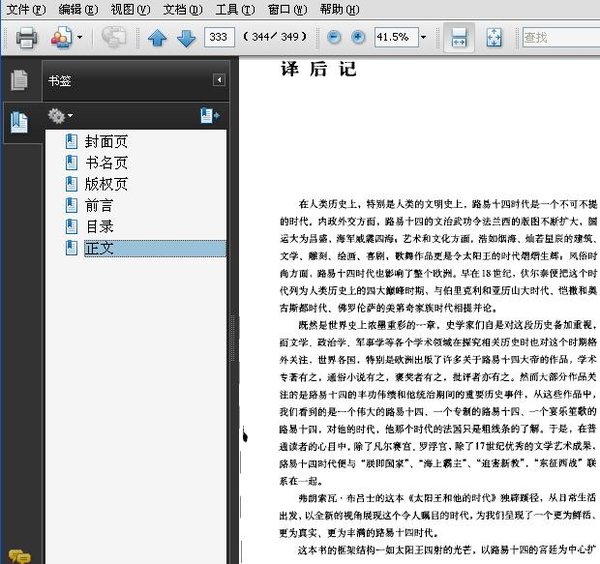Open the zoom percentage dropdown arrow
The width and height of the screenshot is (600, 564).
point(424,38)
